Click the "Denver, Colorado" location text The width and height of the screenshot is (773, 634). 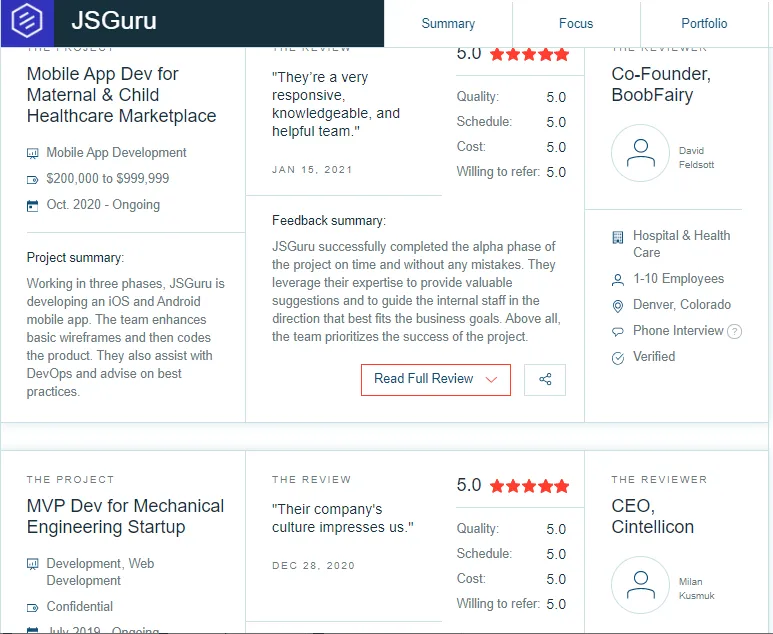tap(682, 305)
